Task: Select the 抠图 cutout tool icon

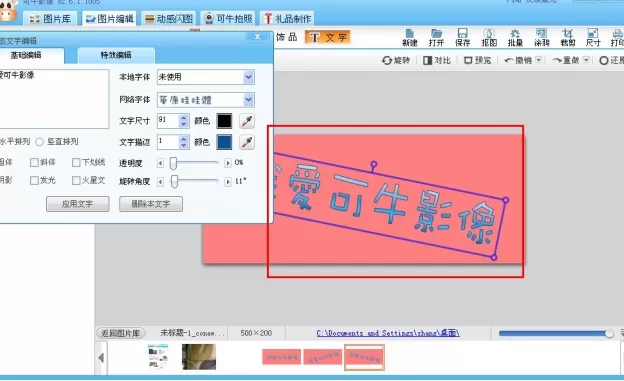Action: (489, 37)
